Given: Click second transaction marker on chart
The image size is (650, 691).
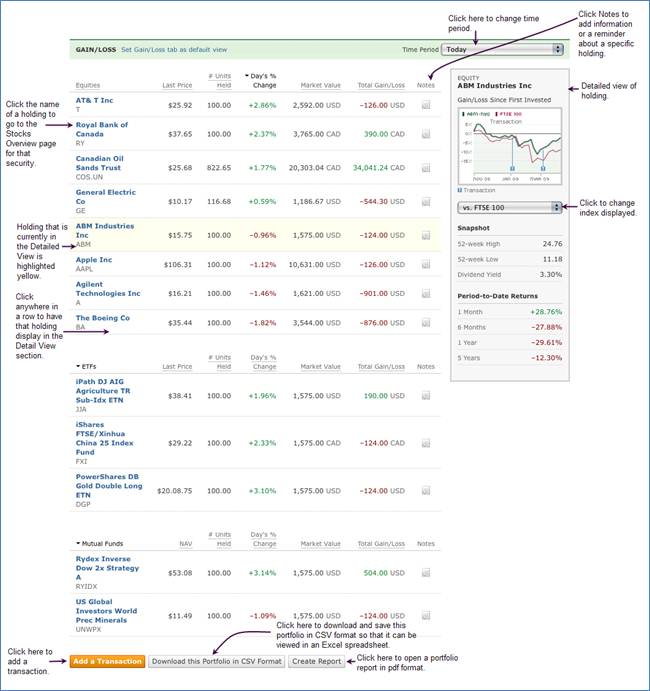Looking at the screenshot, I should pos(543,168).
